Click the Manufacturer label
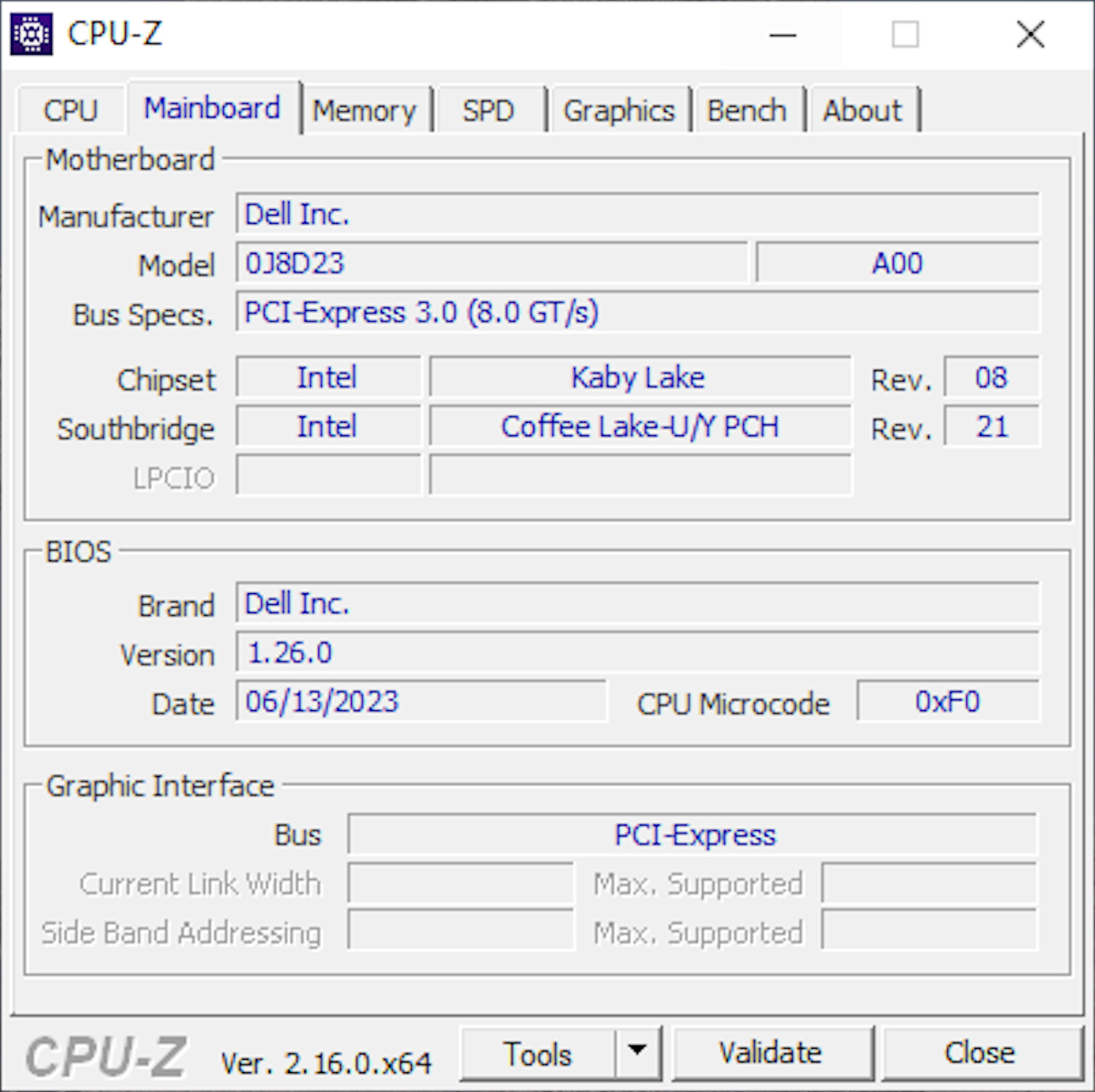The height and width of the screenshot is (1092, 1095). pos(126,216)
